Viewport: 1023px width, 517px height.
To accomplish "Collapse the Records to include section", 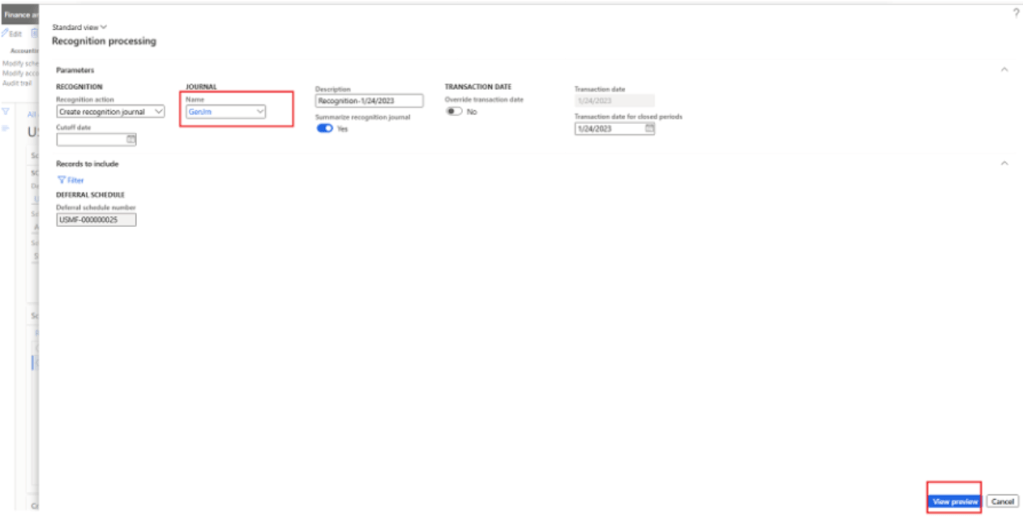I will tap(1004, 162).
